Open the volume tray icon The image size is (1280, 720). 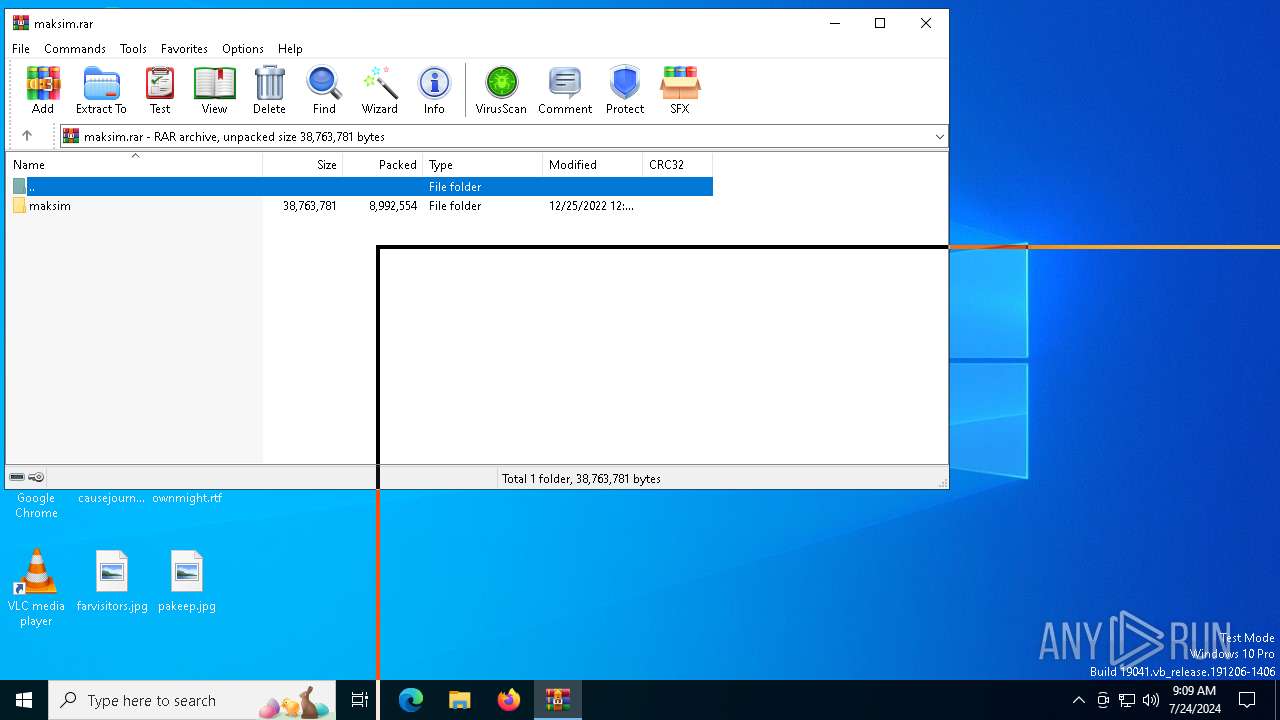[1151, 700]
